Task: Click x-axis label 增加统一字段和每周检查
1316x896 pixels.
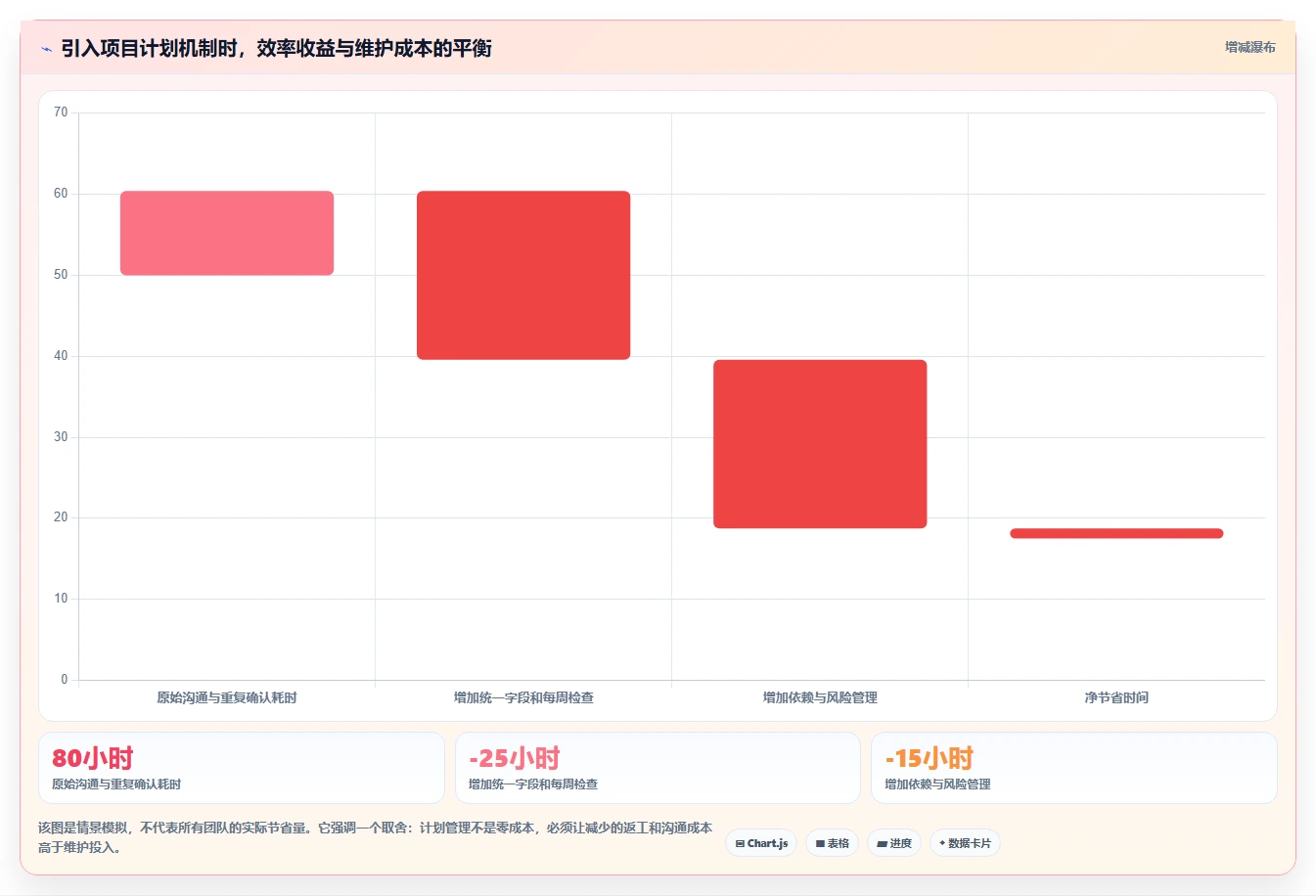Action: [523, 697]
